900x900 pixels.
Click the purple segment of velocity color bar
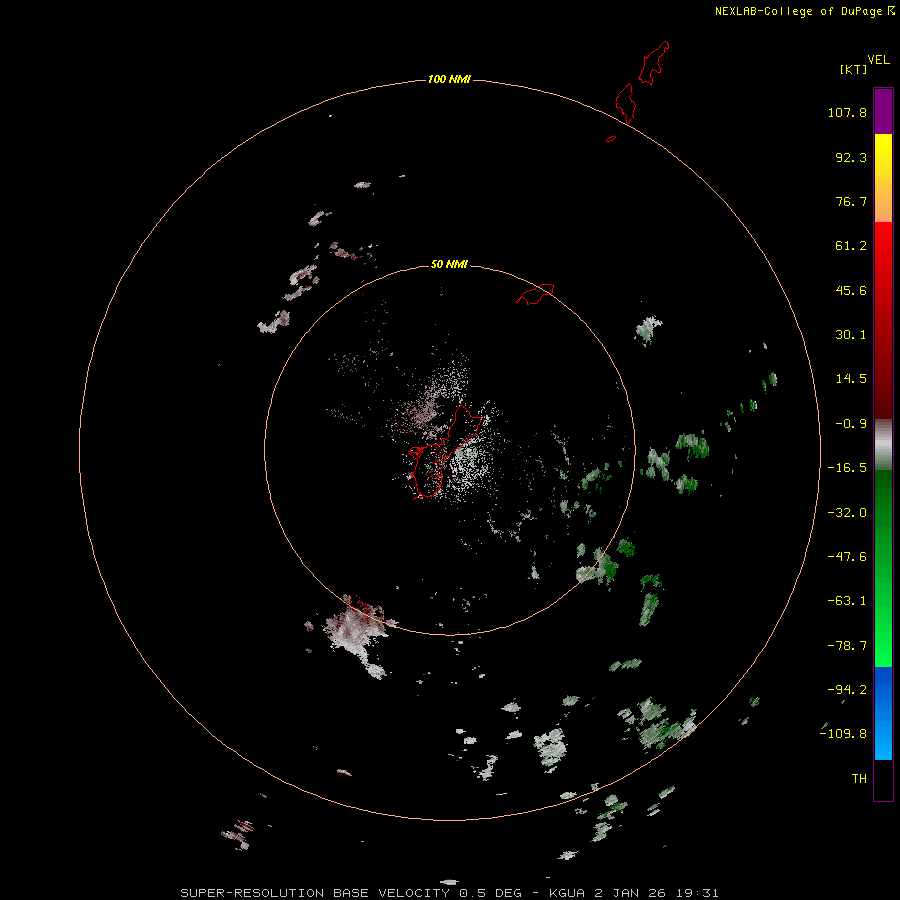pyautogui.click(x=883, y=111)
